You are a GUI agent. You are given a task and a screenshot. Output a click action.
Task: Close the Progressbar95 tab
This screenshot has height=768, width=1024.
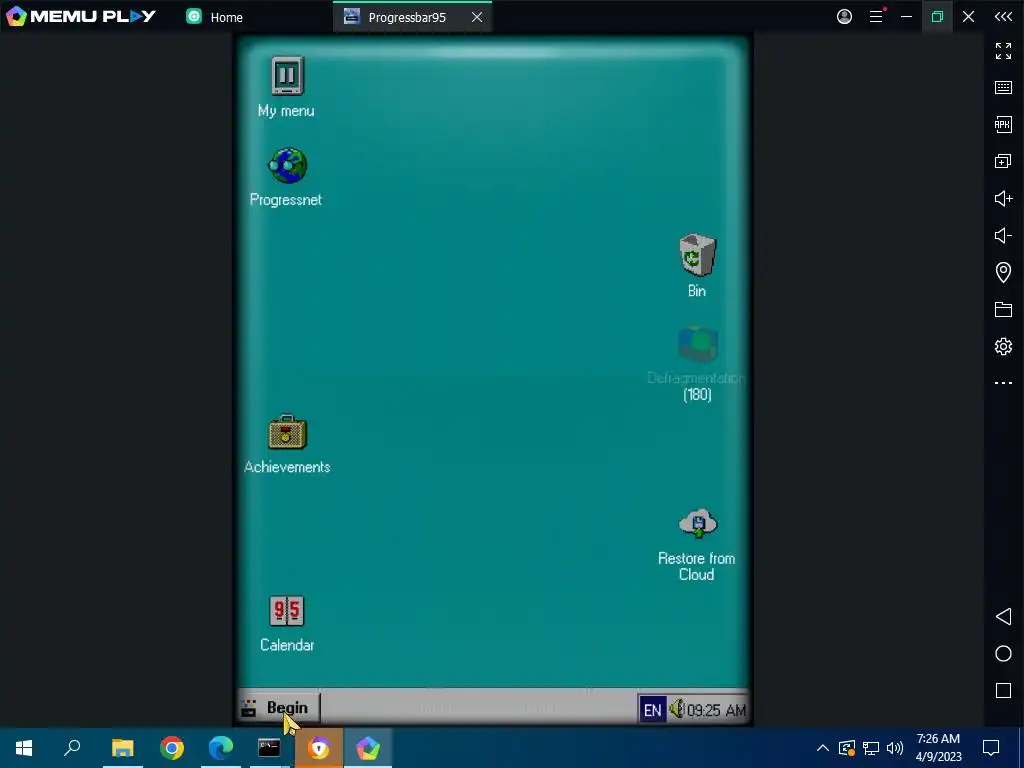click(x=477, y=17)
